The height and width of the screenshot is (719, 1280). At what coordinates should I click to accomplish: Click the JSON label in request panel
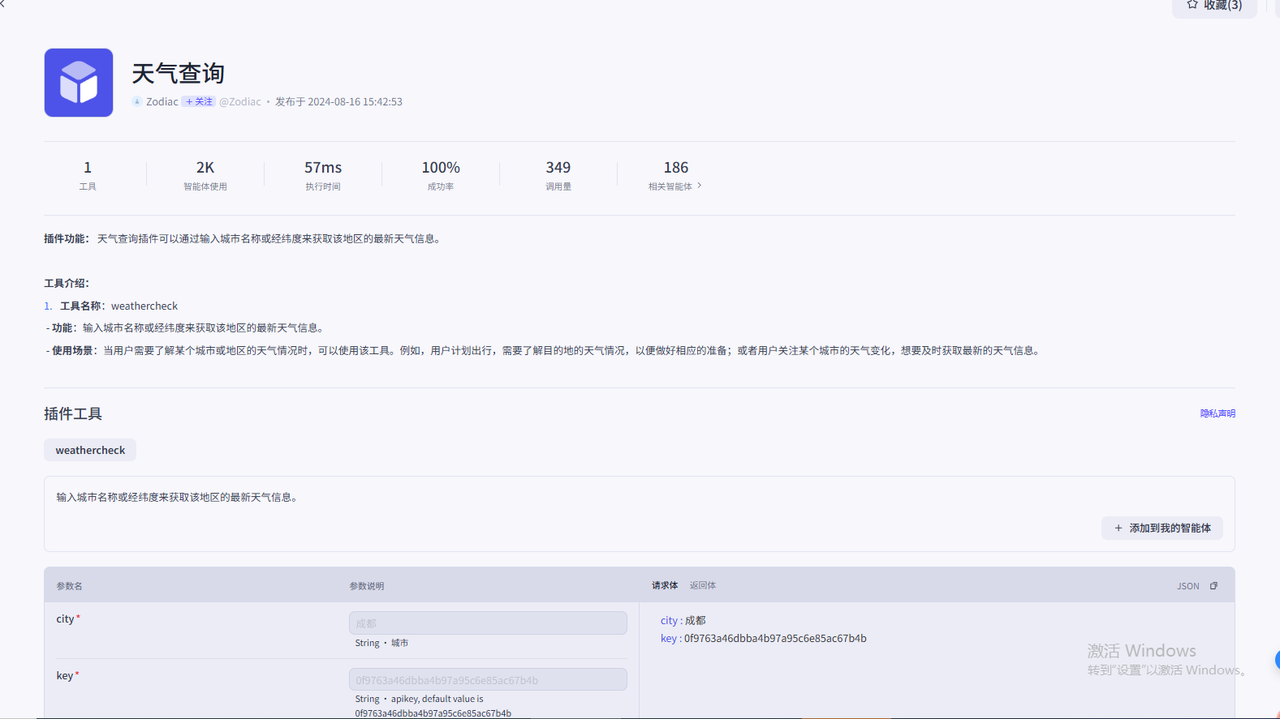click(1187, 586)
